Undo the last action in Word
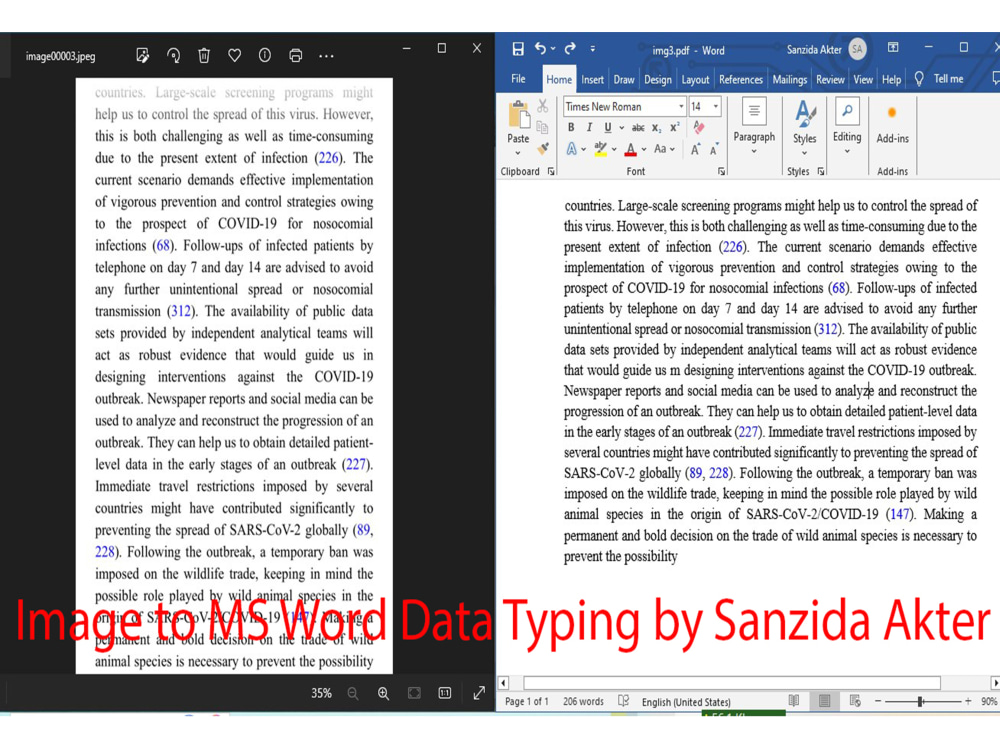Screen dimensions: 1000x750 tap(541, 48)
